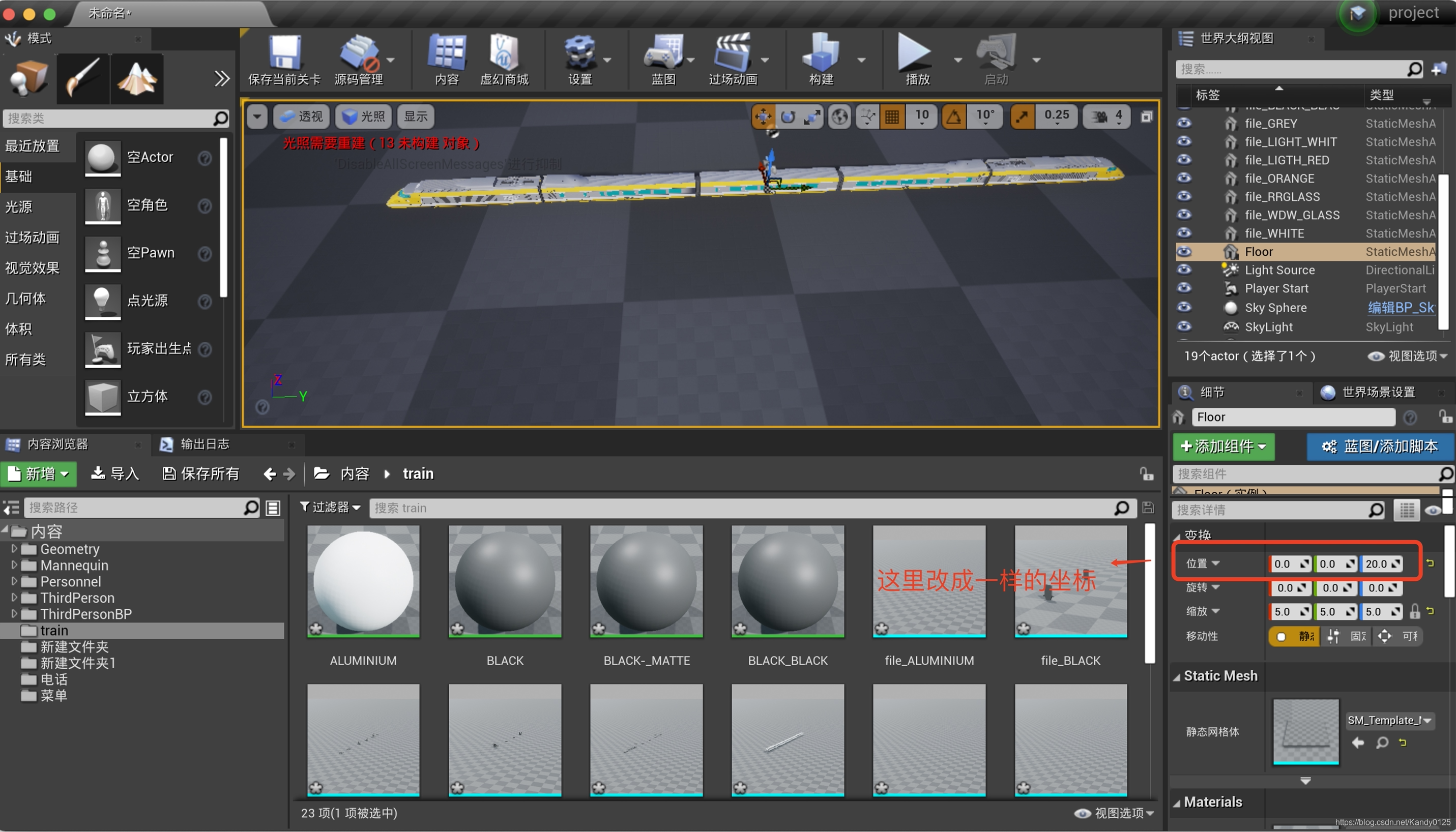Image resolution: width=1456 pixels, height=832 pixels.
Task: Select All Classes (所有类) category
Action: [x=26, y=359]
